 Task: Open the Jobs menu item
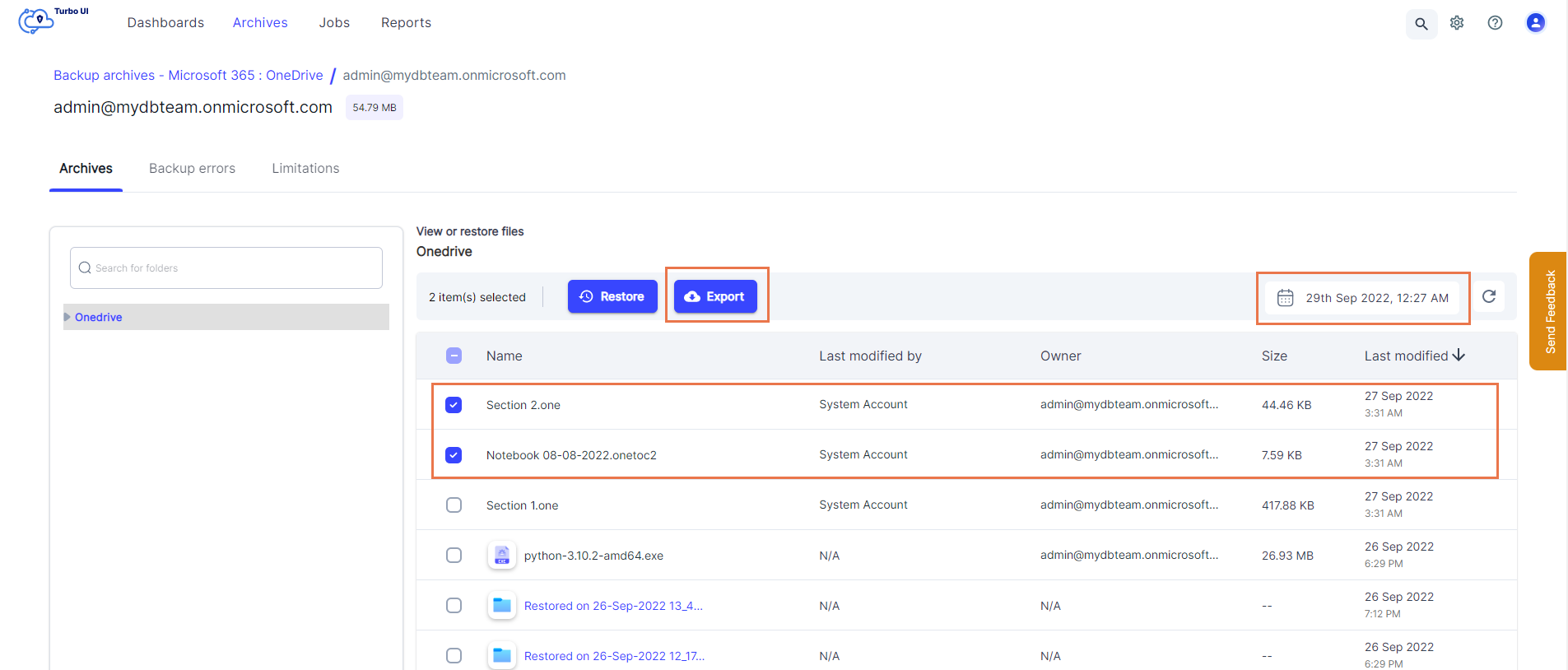pos(334,23)
